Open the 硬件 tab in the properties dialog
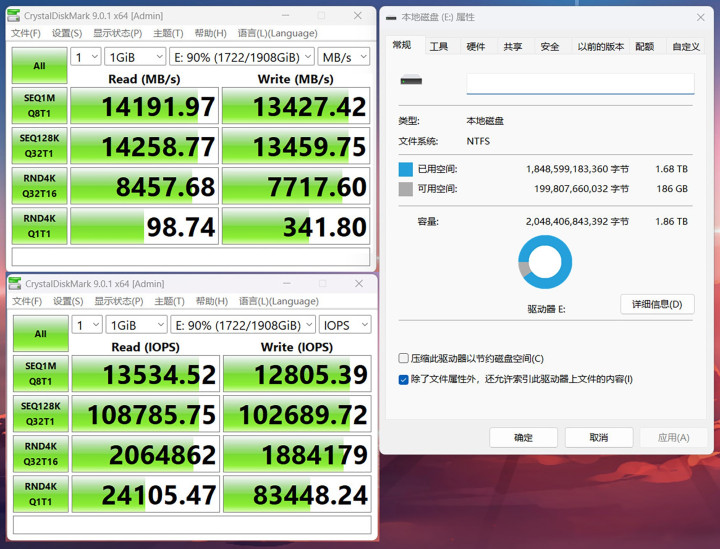 click(x=476, y=46)
